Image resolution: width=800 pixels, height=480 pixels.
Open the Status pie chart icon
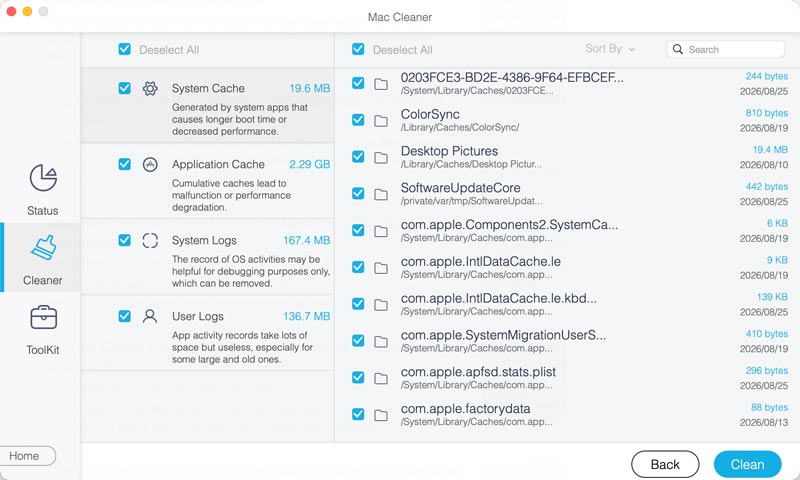[43, 178]
